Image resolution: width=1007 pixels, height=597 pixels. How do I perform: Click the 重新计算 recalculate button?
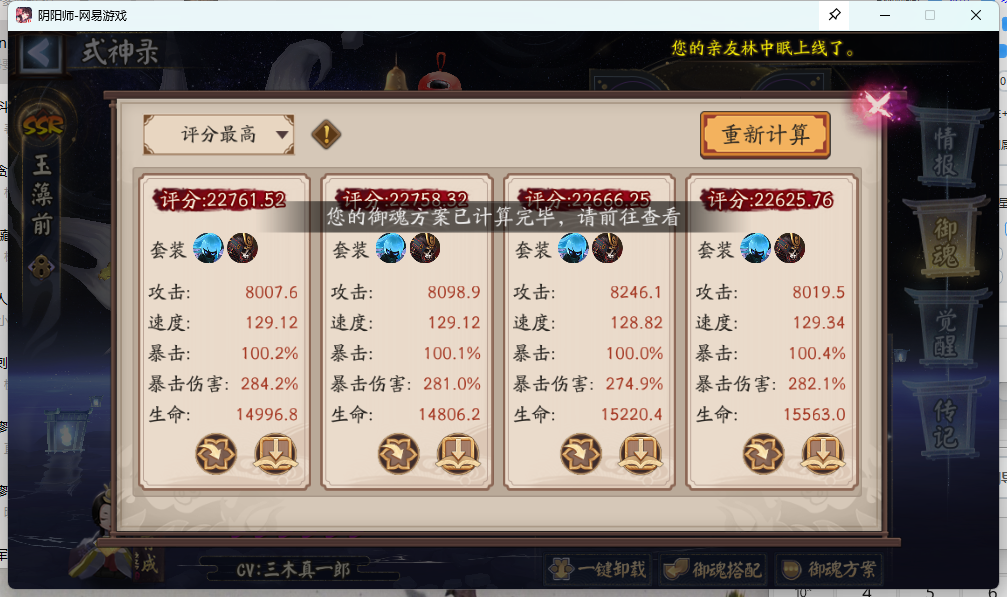point(765,135)
